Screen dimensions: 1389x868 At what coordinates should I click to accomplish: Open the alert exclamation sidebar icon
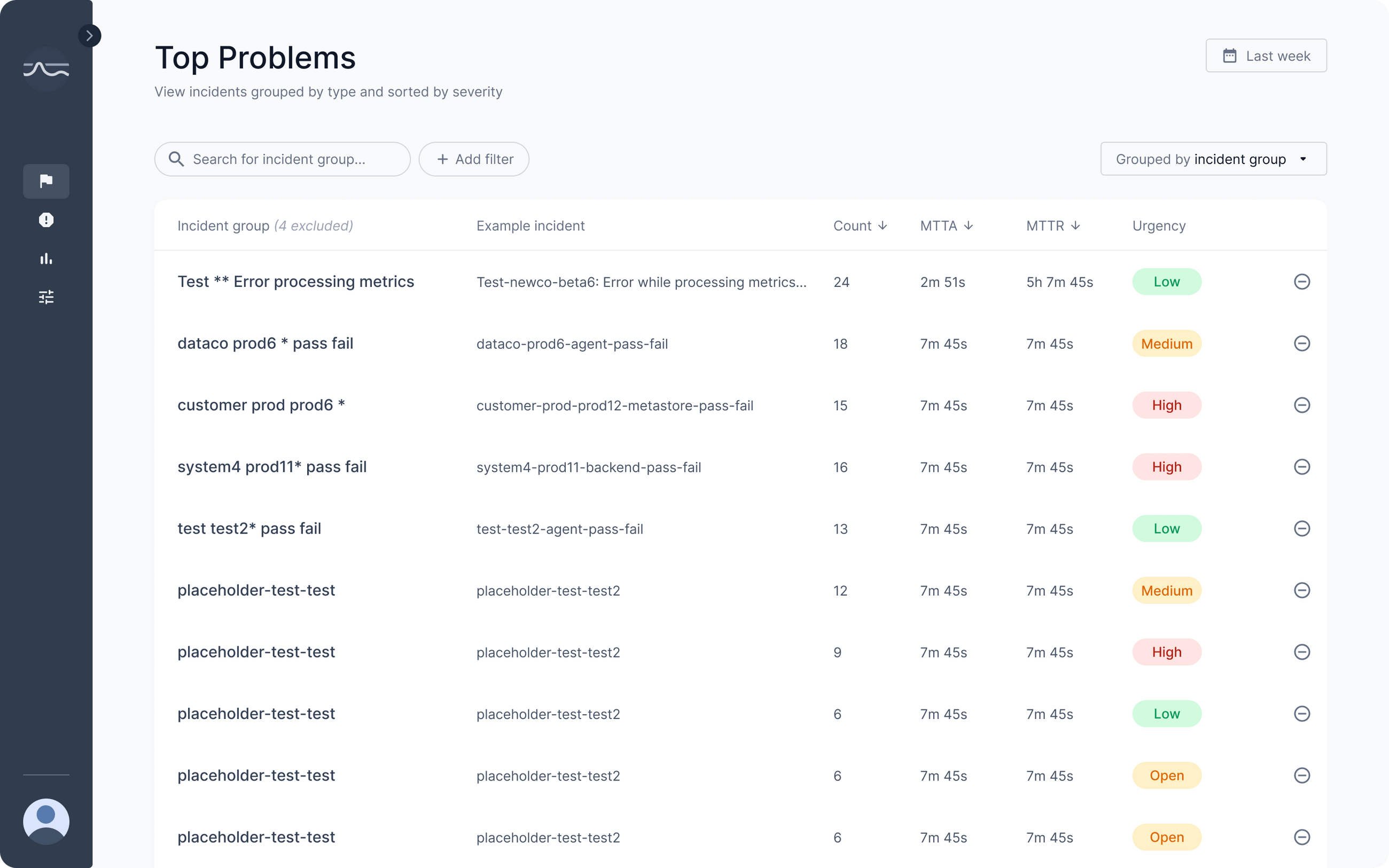coord(46,220)
